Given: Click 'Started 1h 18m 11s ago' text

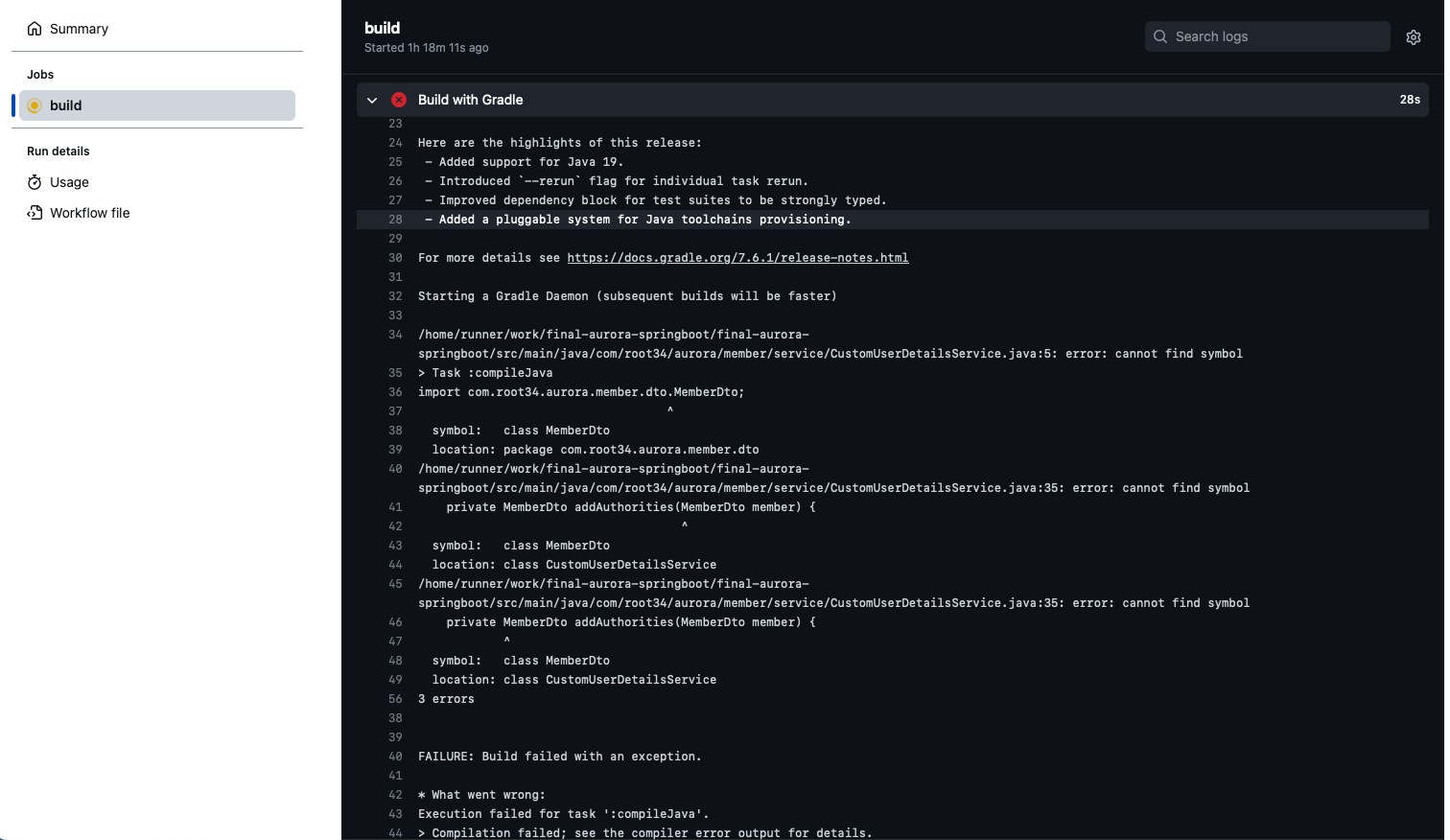Looking at the screenshot, I should [427, 48].
